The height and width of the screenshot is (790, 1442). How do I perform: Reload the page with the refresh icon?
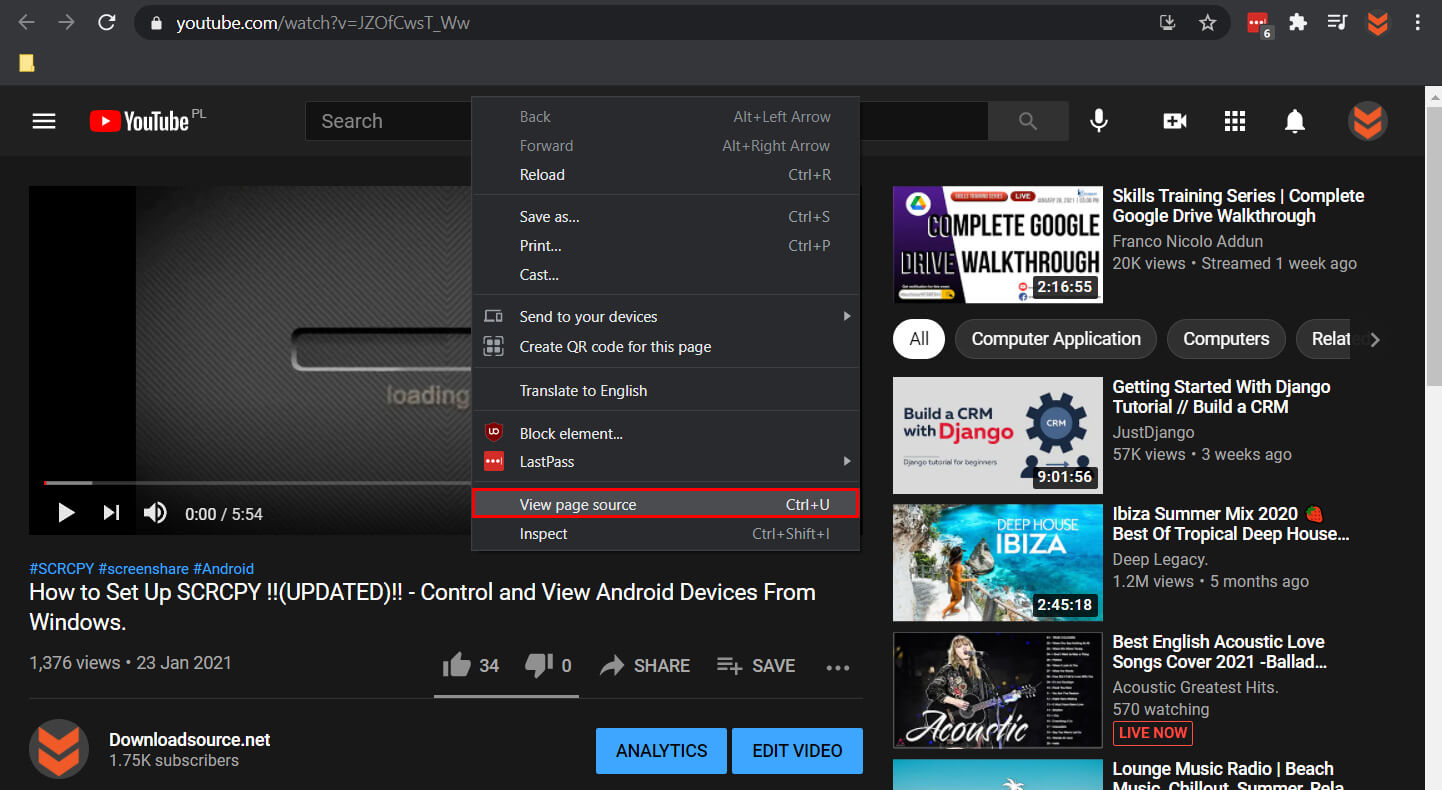point(107,22)
